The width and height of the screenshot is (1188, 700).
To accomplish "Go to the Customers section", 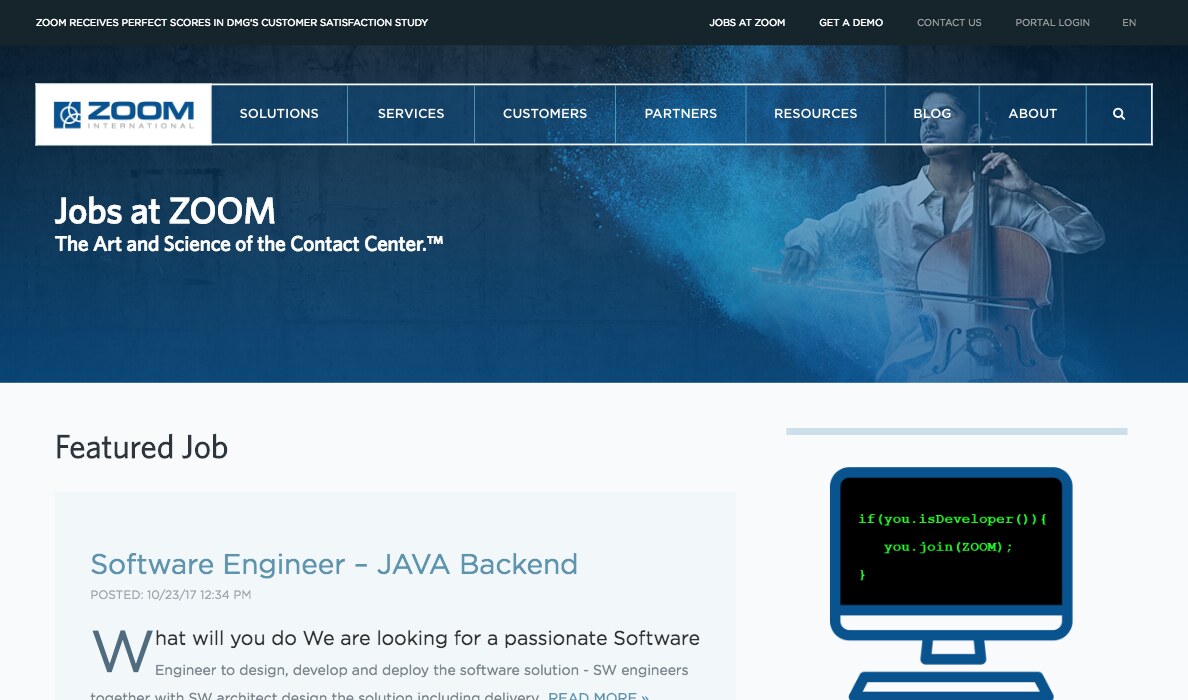I will pos(545,114).
